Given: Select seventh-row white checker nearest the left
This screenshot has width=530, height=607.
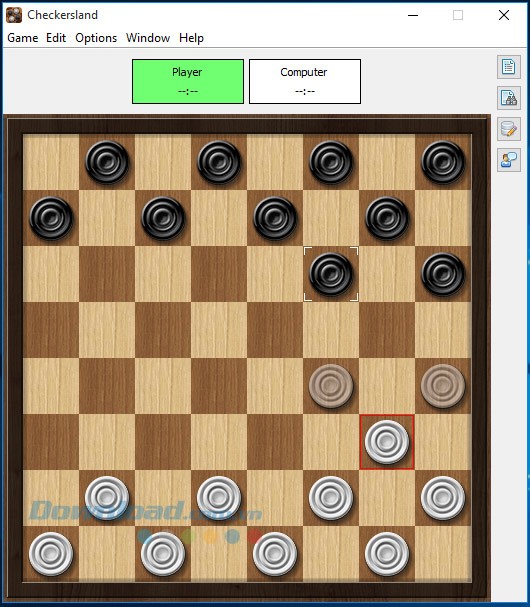Looking at the screenshot, I should (107, 498).
